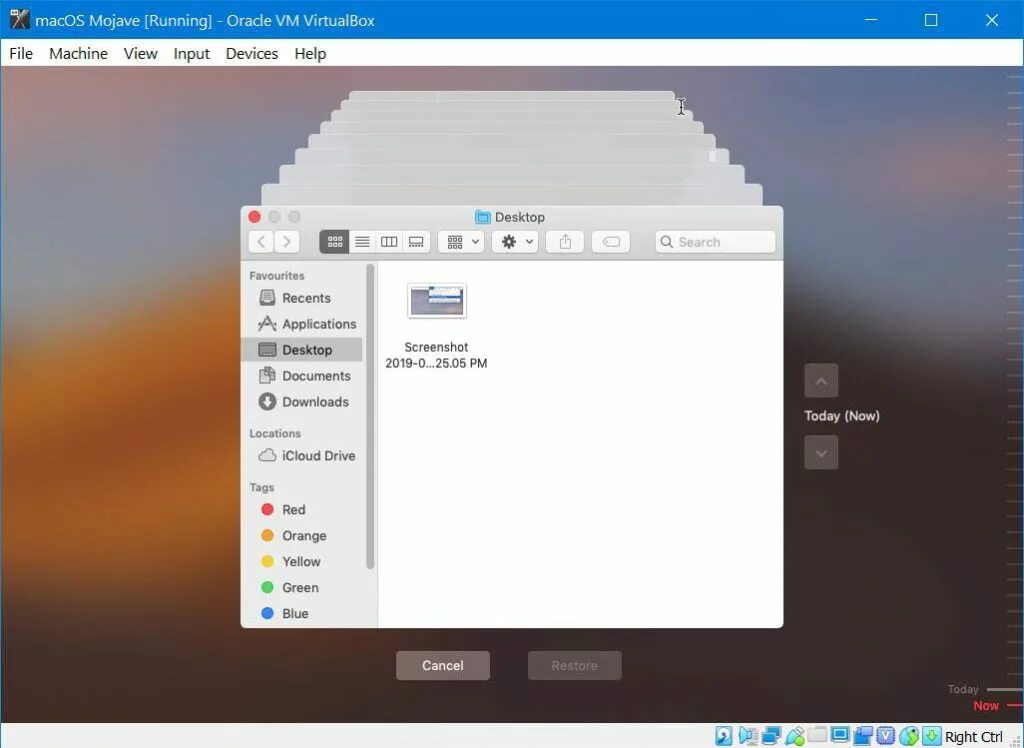This screenshot has height=748, width=1024.
Task: Click the Favourites sidebar heading
Action: [277, 276]
